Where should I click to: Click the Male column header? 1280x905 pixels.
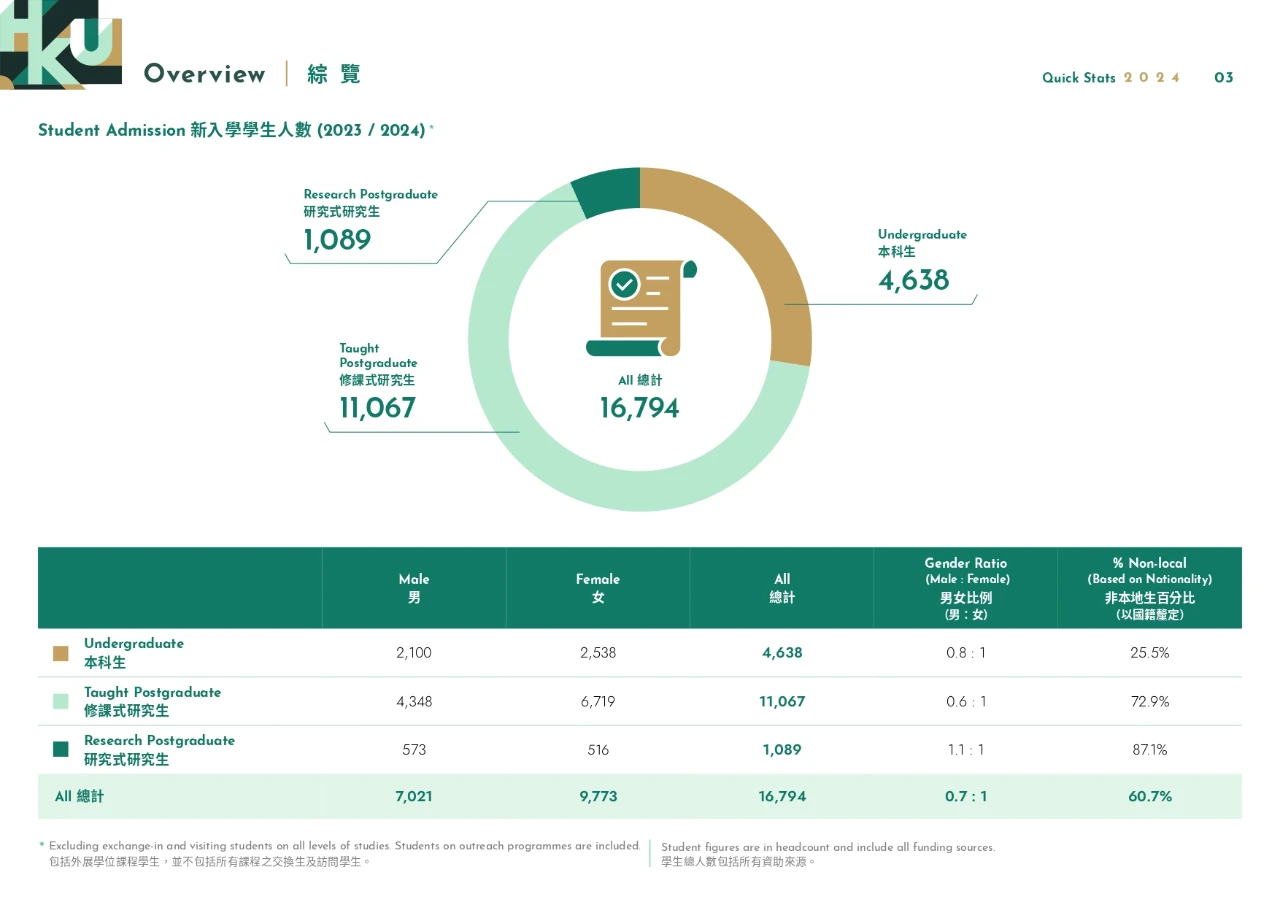pyautogui.click(x=414, y=588)
